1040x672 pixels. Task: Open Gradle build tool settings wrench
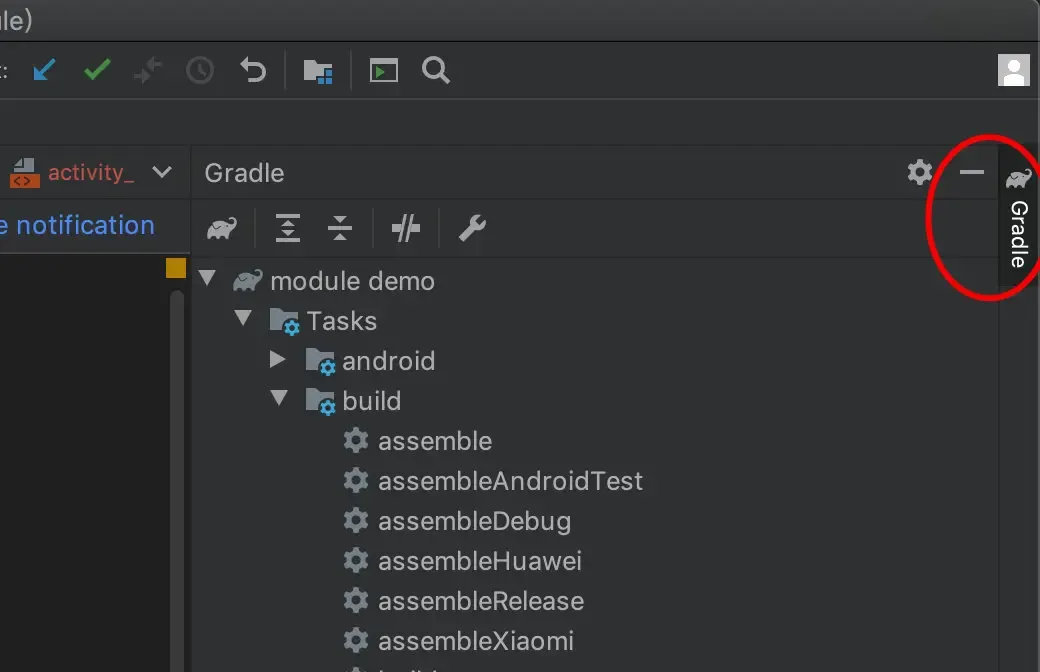[472, 229]
